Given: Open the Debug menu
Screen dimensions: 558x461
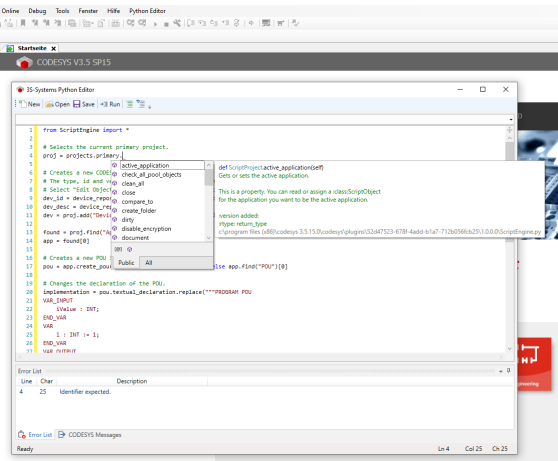Looking at the screenshot, I should coord(37,11).
